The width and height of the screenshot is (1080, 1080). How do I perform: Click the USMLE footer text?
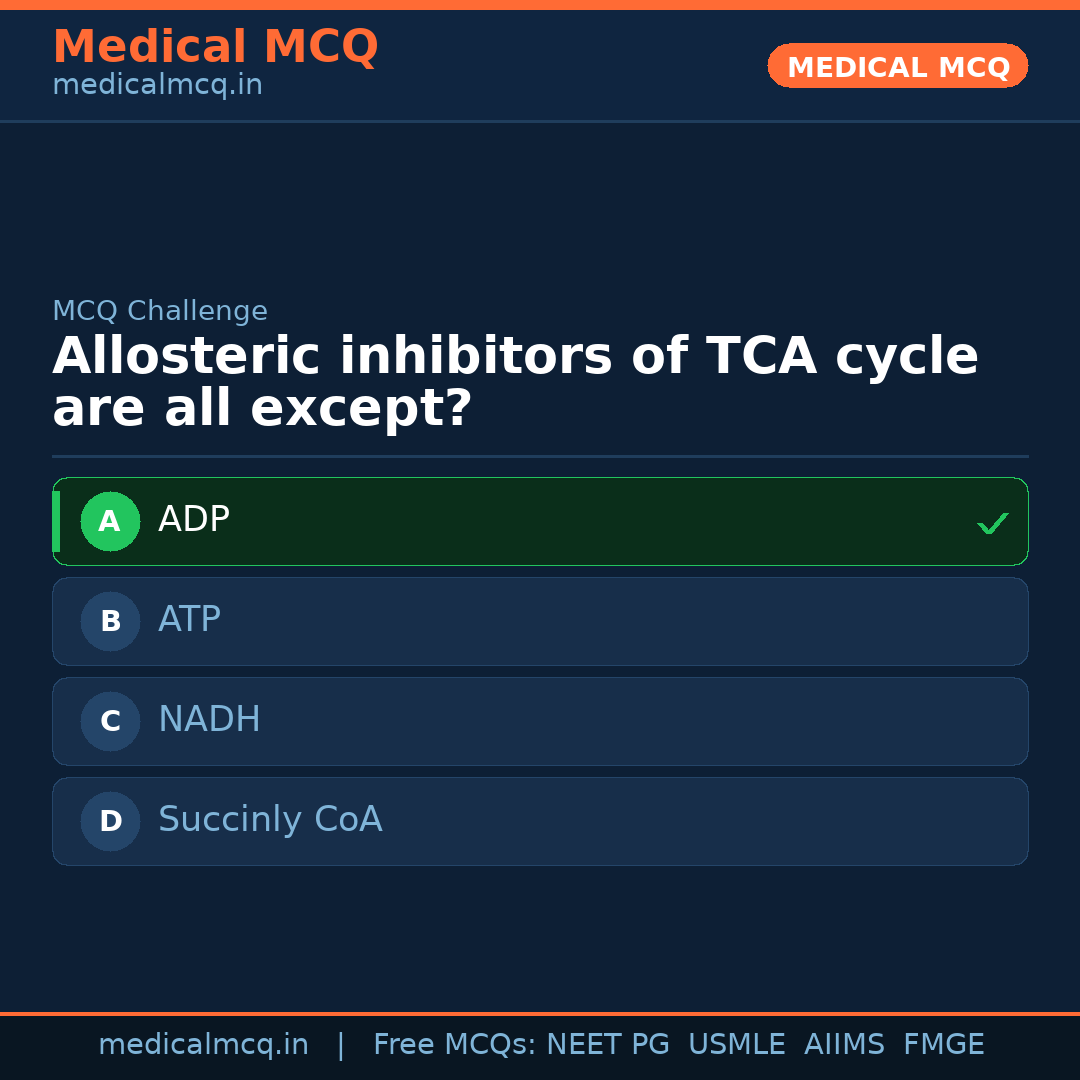pos(736,1045)
